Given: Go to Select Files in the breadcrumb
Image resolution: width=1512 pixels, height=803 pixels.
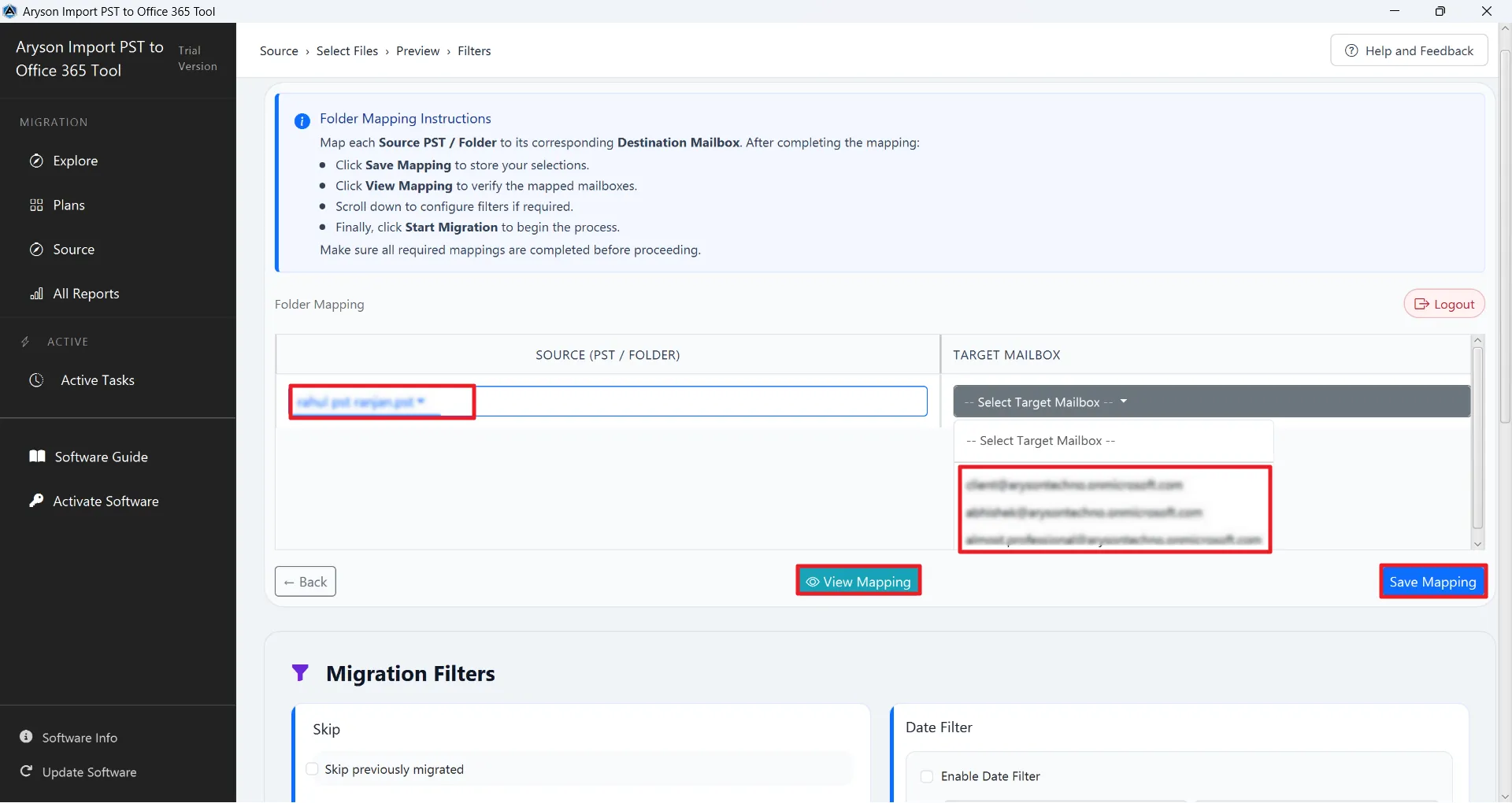Looking at the screenshot, I should [x=348, y=50].
